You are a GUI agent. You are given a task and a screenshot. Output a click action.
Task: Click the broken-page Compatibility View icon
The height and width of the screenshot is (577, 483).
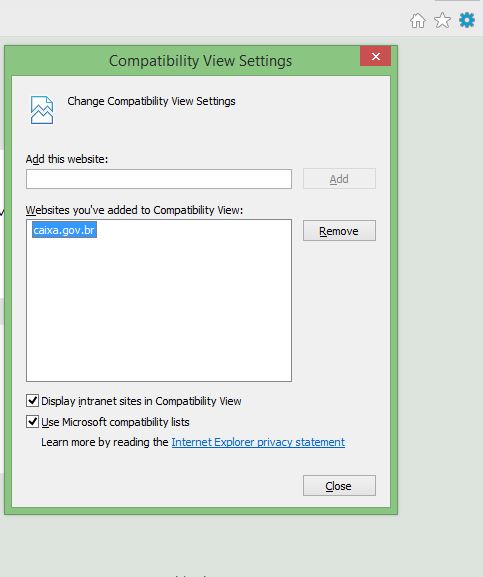[42, 110]
